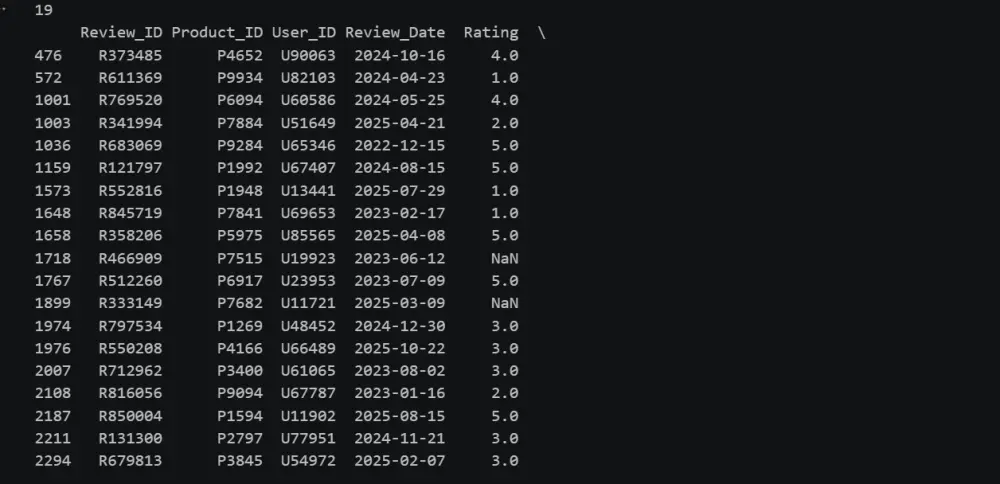Click the Review_ID column header
This screenshot has height=484, width=1000.
click(x=121, y=33)
